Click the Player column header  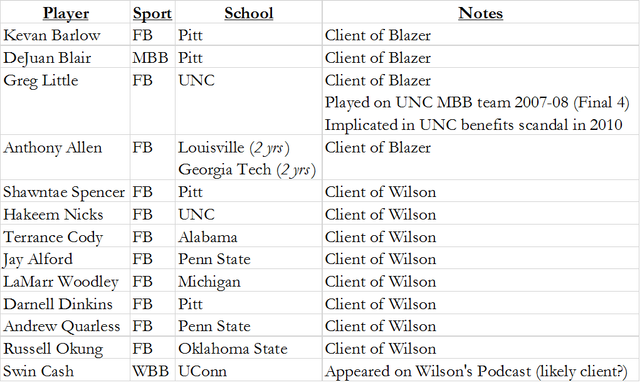tap(66, 13)
